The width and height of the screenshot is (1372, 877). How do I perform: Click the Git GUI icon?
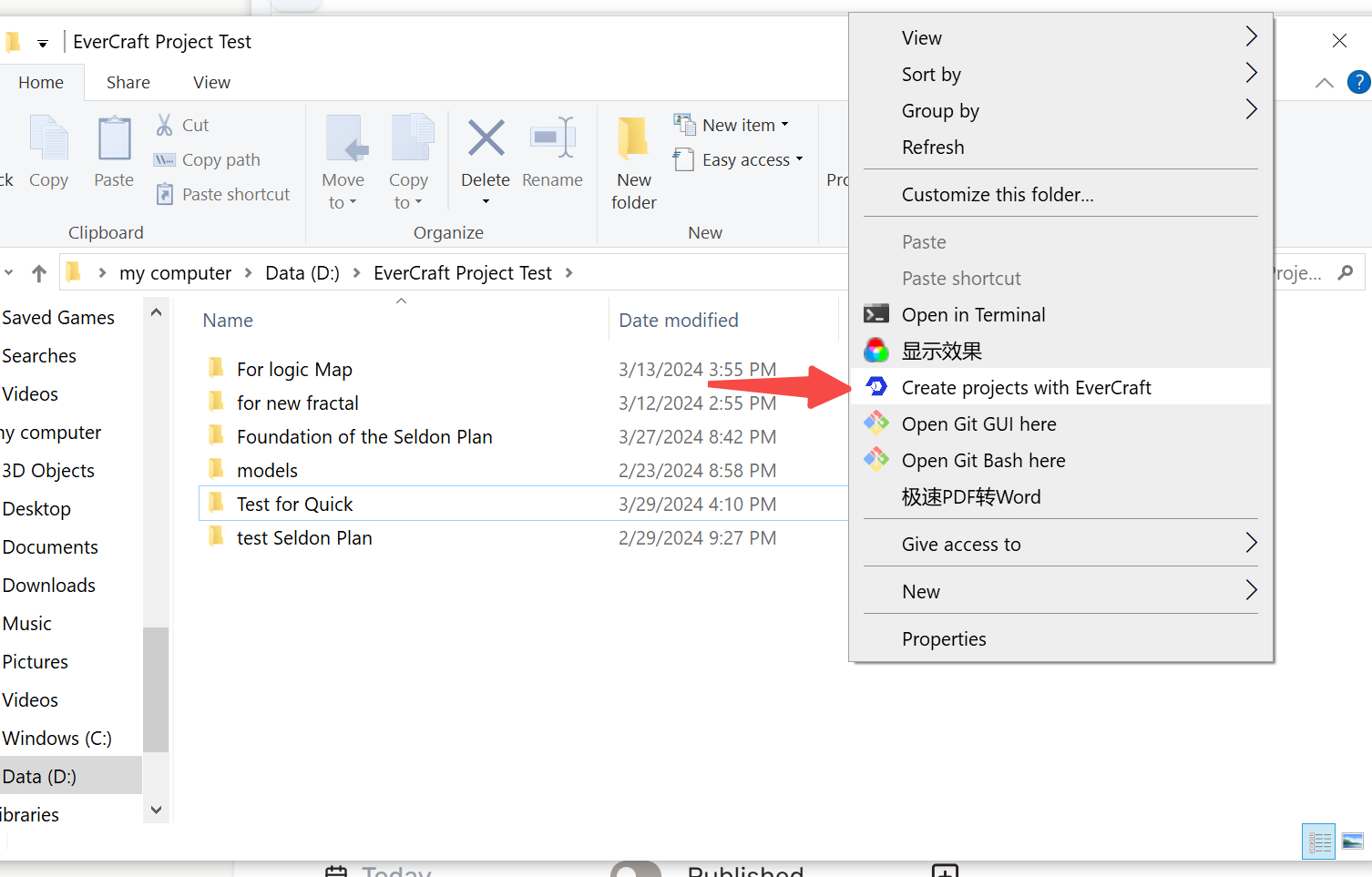876,423
